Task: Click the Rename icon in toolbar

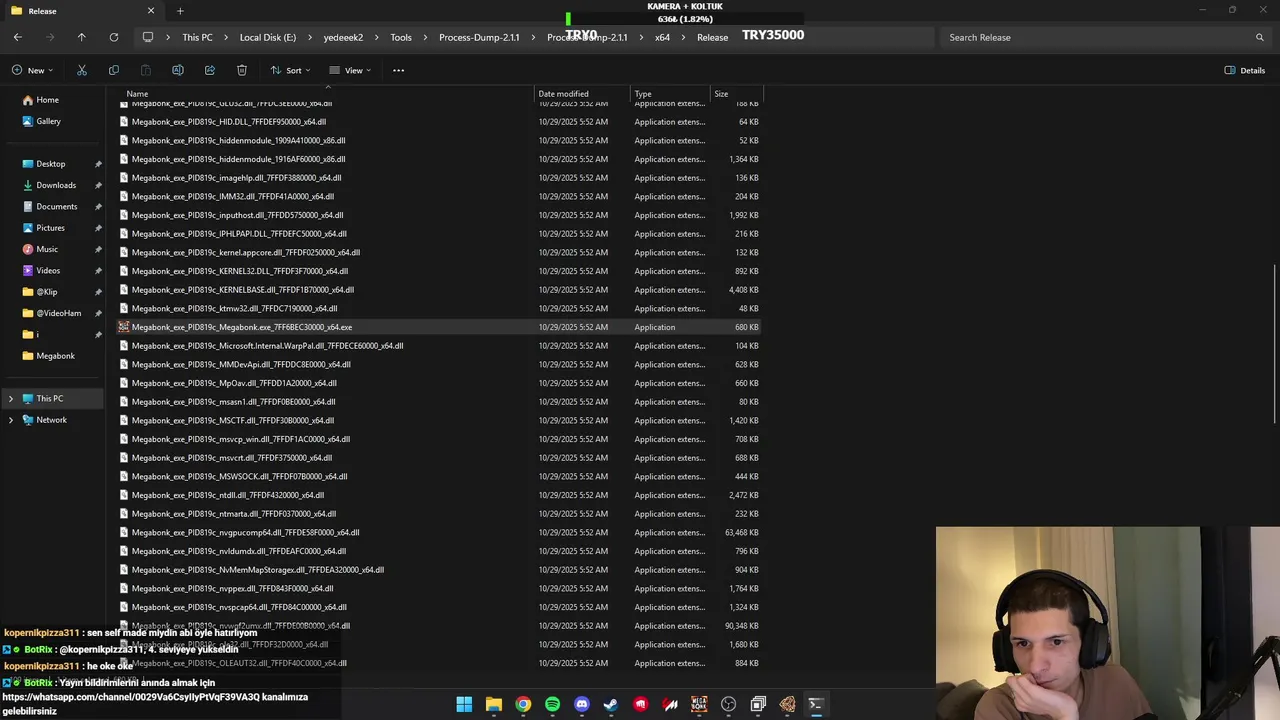Action: click(x=178, y=70)
